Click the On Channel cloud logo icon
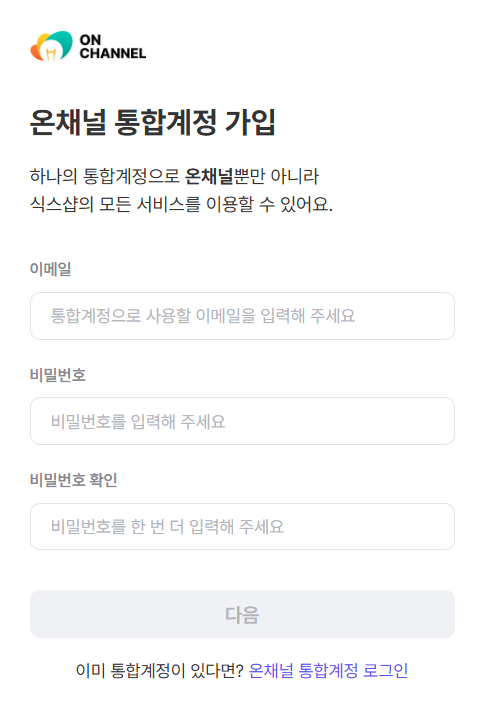 (51, 46)
